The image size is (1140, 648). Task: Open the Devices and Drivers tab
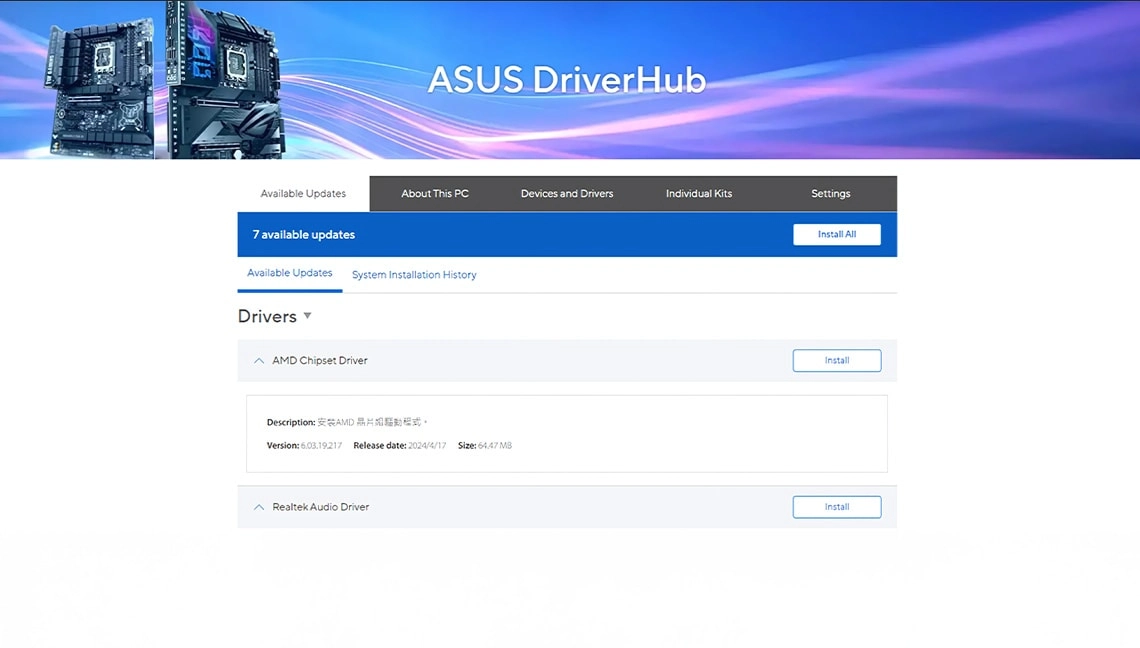tap(567, 193)
